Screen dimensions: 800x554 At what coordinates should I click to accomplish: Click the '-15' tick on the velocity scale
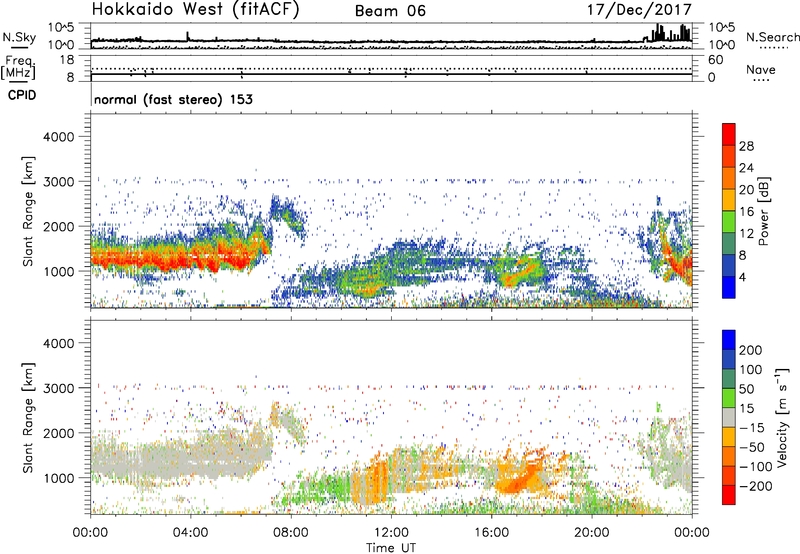[752, 427]
